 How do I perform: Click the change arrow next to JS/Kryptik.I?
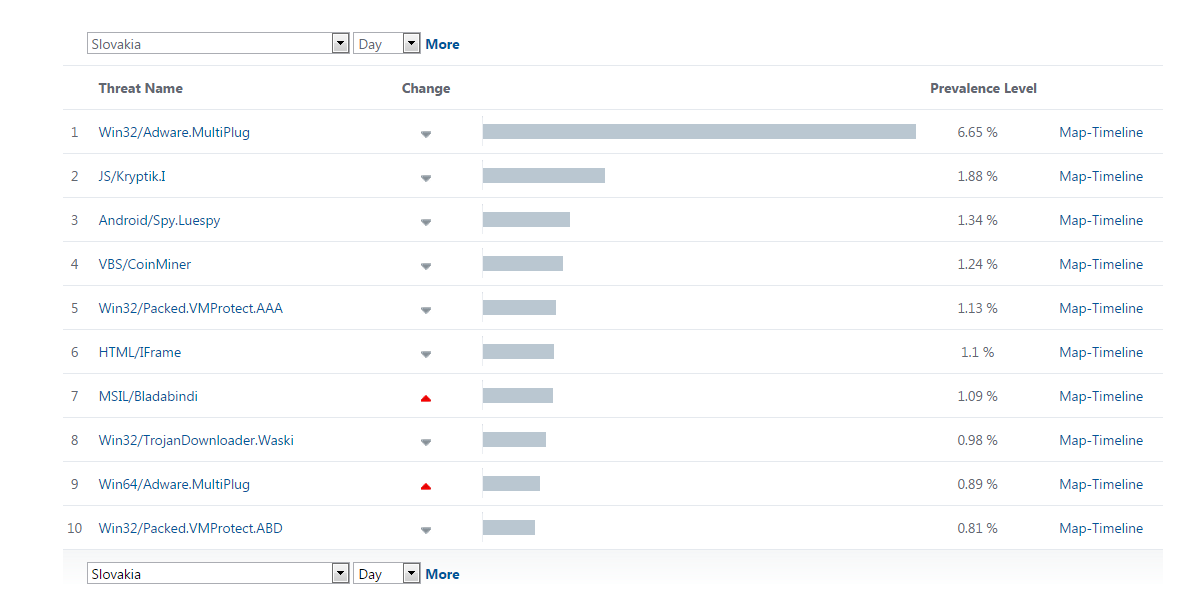tap(426, 177)
